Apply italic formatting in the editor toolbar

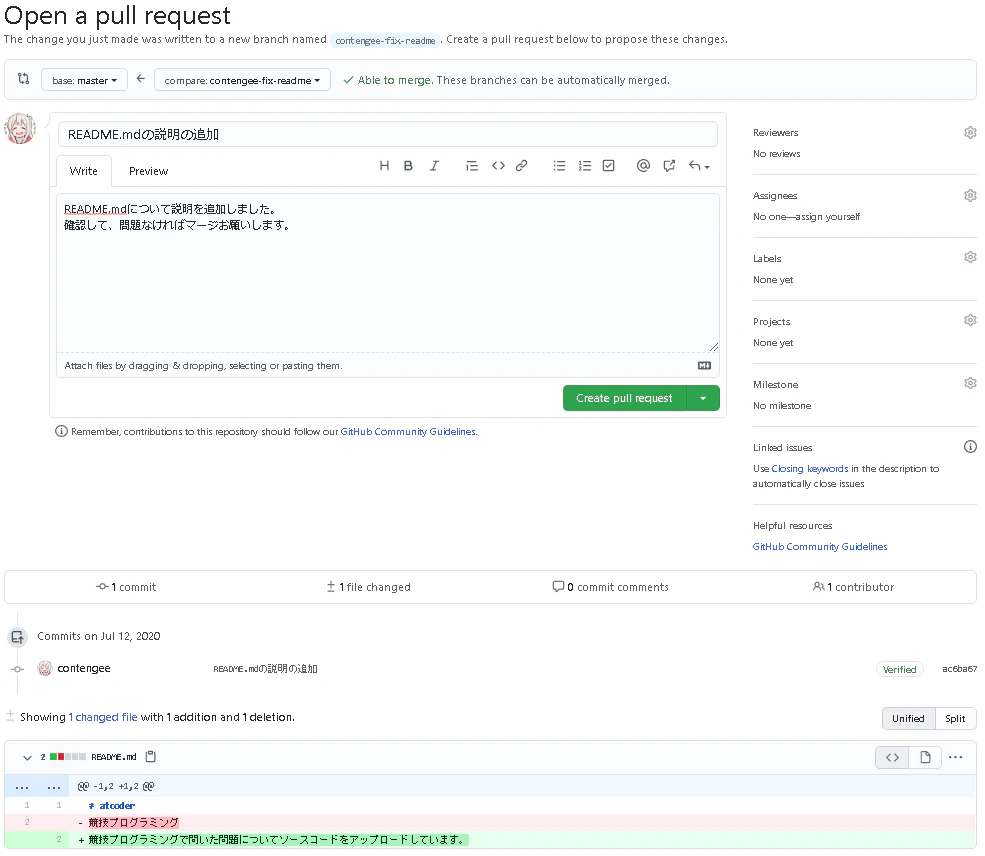[434, 166]
